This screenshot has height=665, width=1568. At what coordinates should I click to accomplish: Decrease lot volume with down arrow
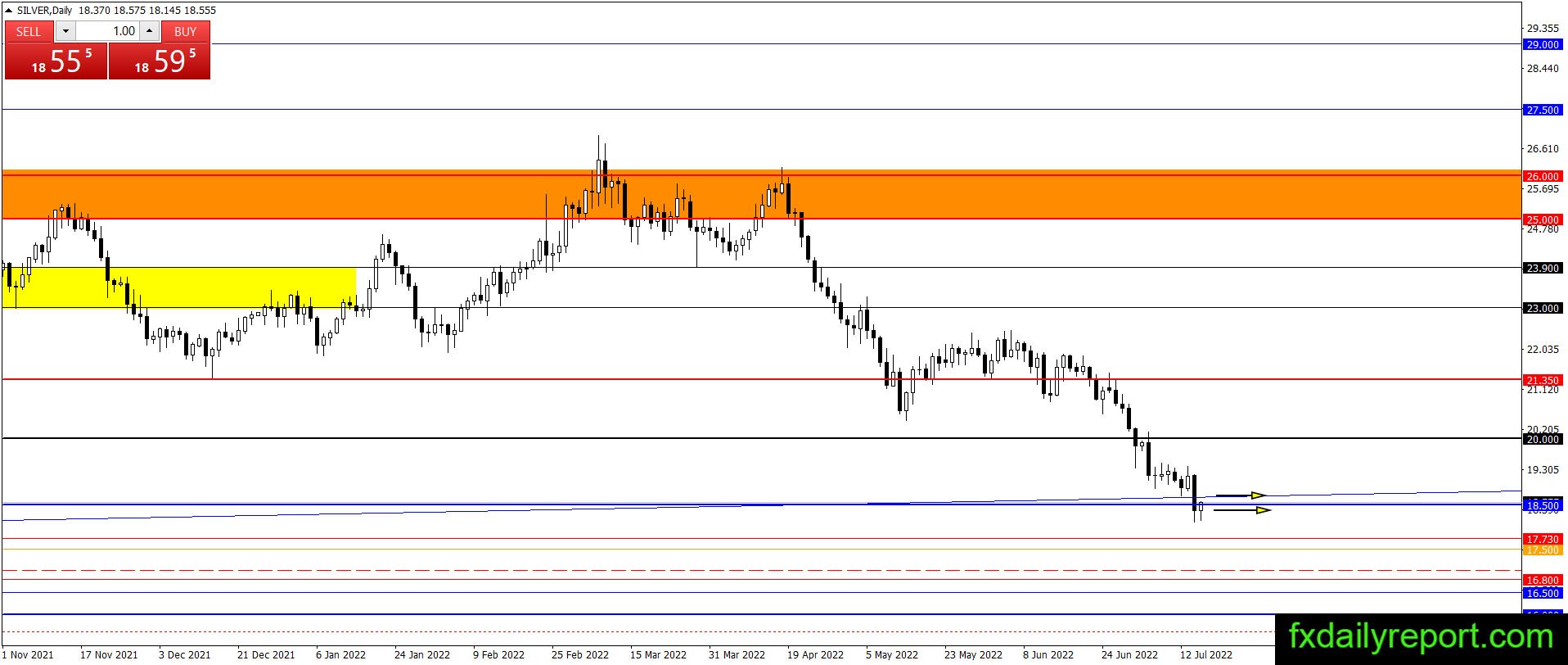pyautogui.click(x=65, y=31)
